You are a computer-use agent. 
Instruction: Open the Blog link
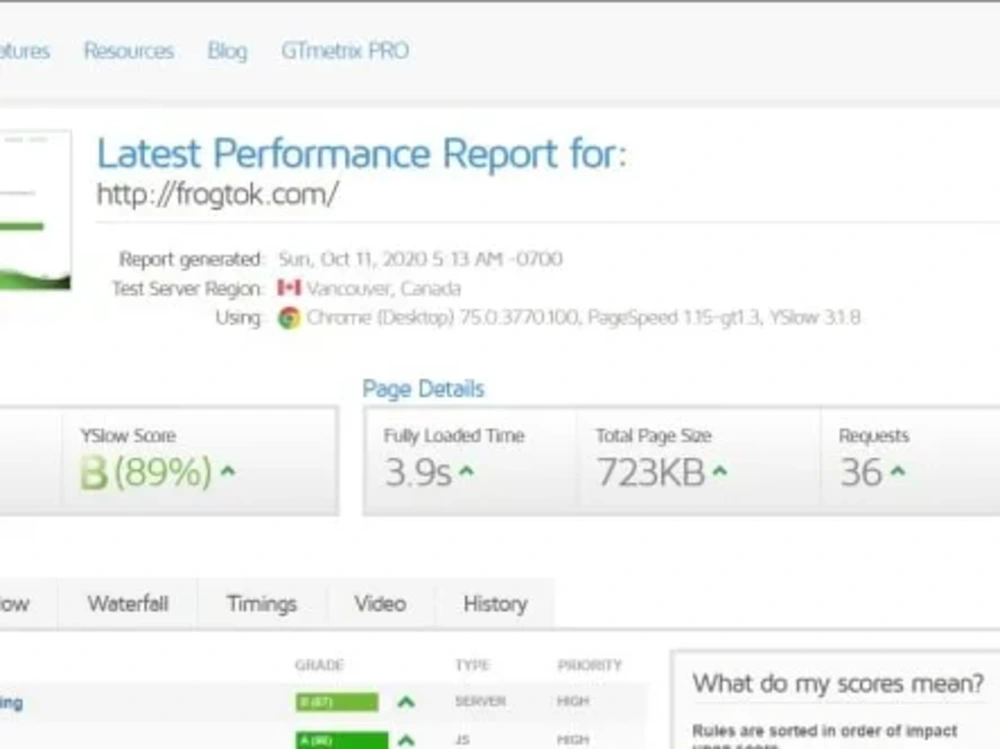[x=227, y=51]
